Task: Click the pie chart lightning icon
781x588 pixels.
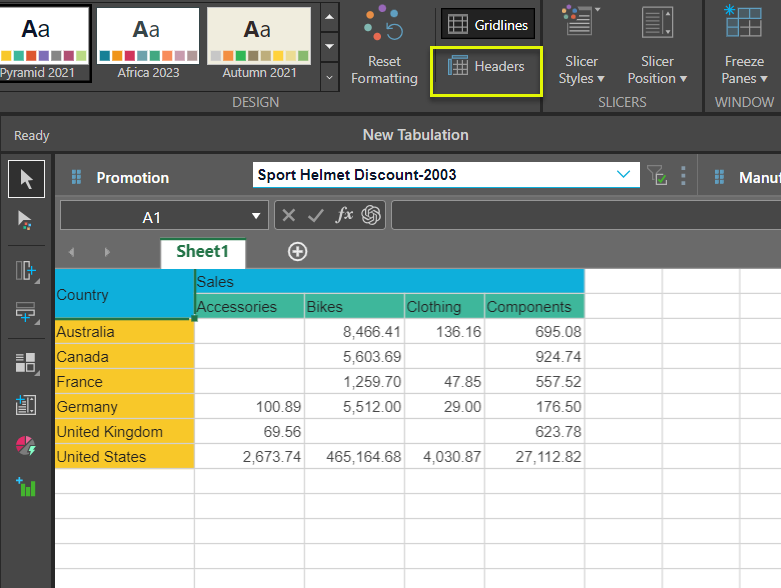Action: pos(26,446)
